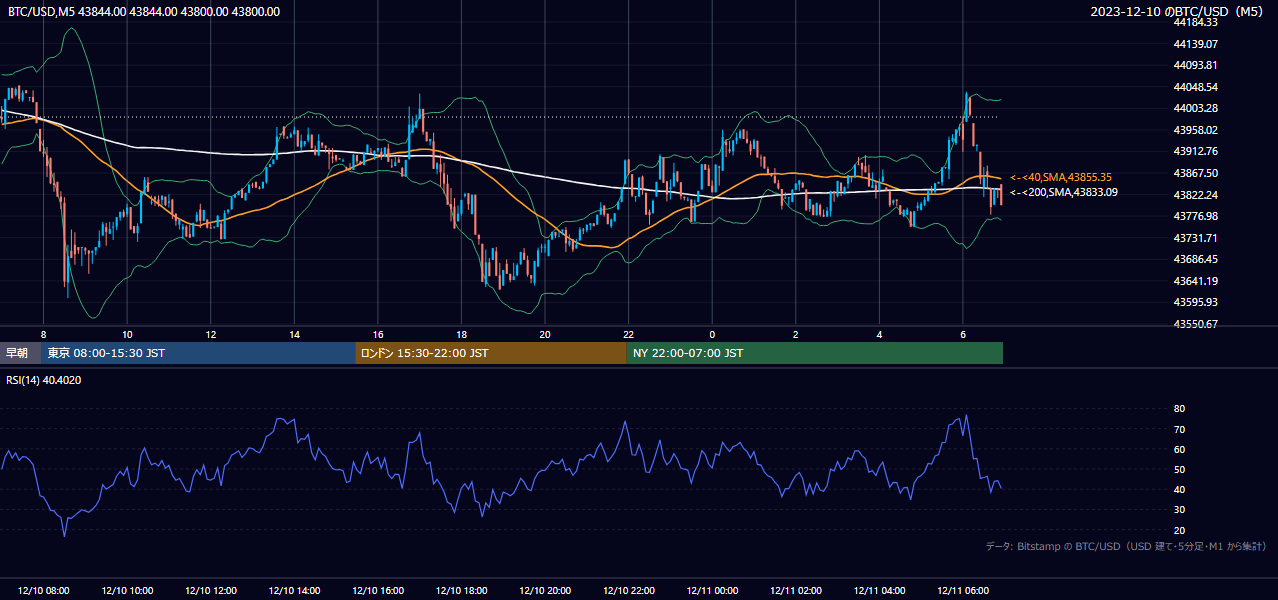Click hour tick 22 under price chart
The width and height of the screenshot is (1278, 600).
pyautogui.click(x=628, y=334)
